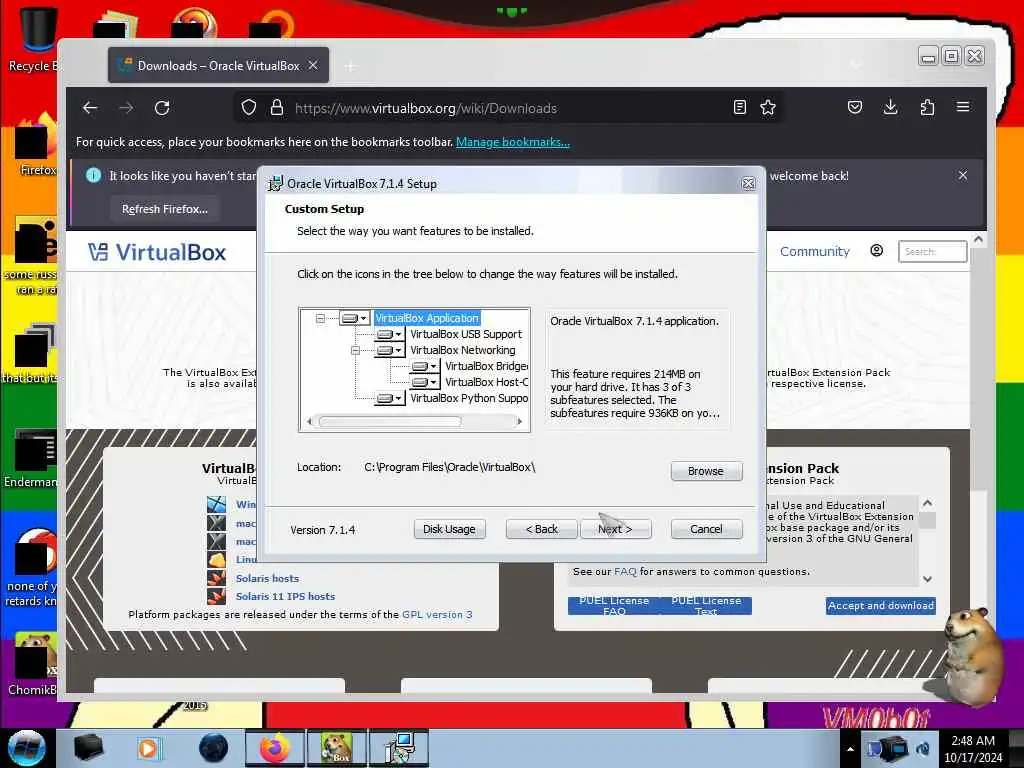The image size is (1024, 768).
Task: Open the Solaris hosts download link
Action: click(x=267, y=579)
